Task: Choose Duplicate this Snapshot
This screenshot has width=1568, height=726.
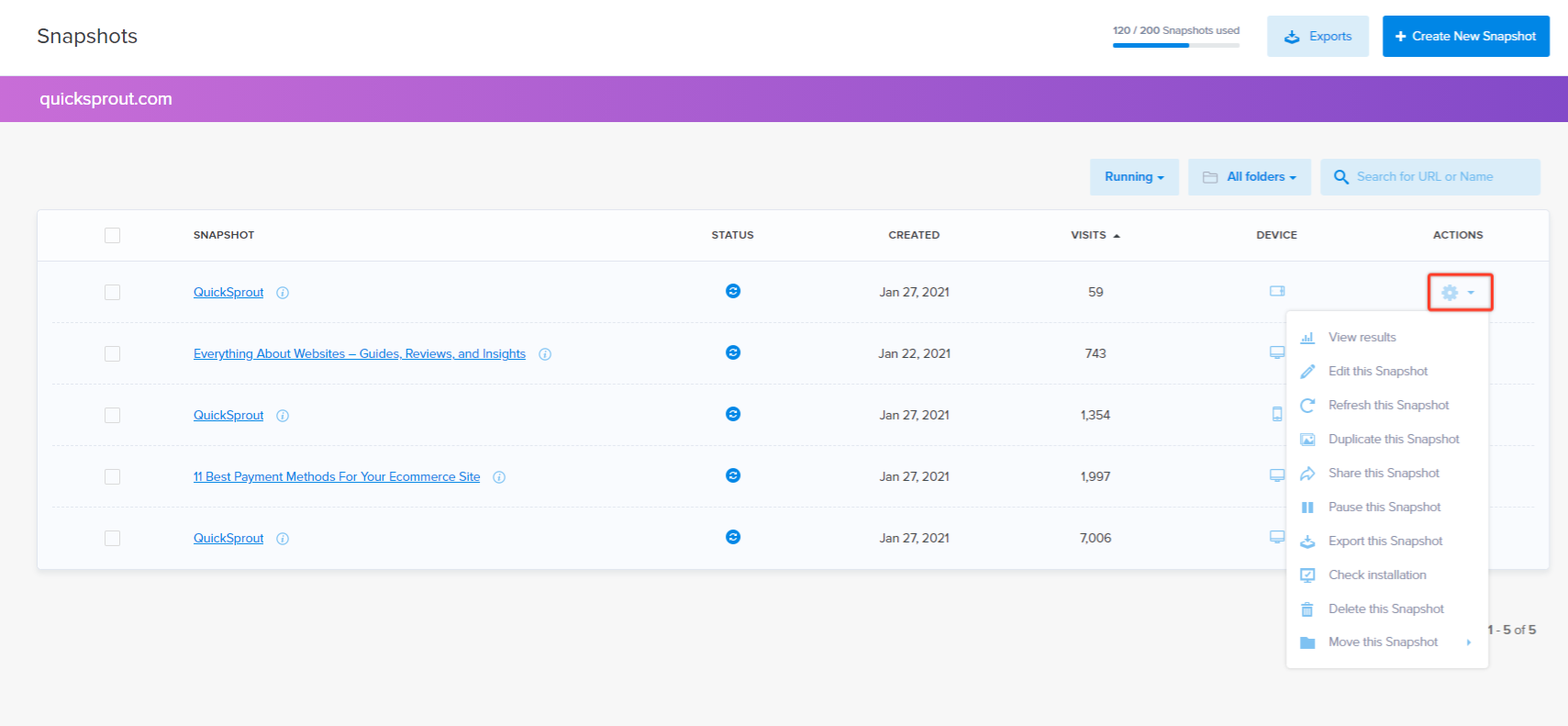Action: 1394,440
